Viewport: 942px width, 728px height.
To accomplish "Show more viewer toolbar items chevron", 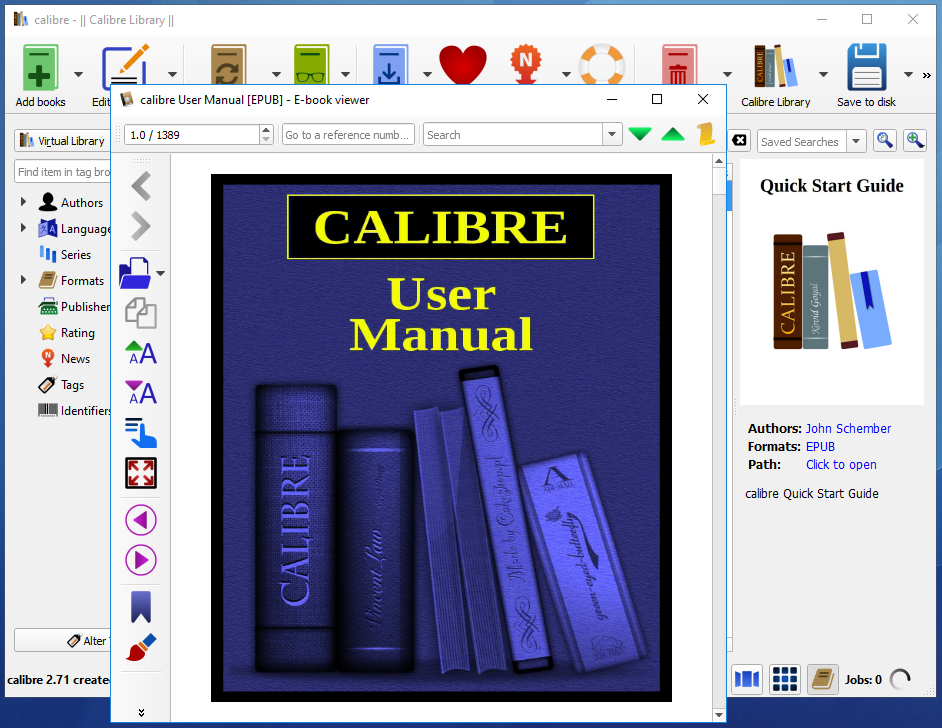I will 141,712.
